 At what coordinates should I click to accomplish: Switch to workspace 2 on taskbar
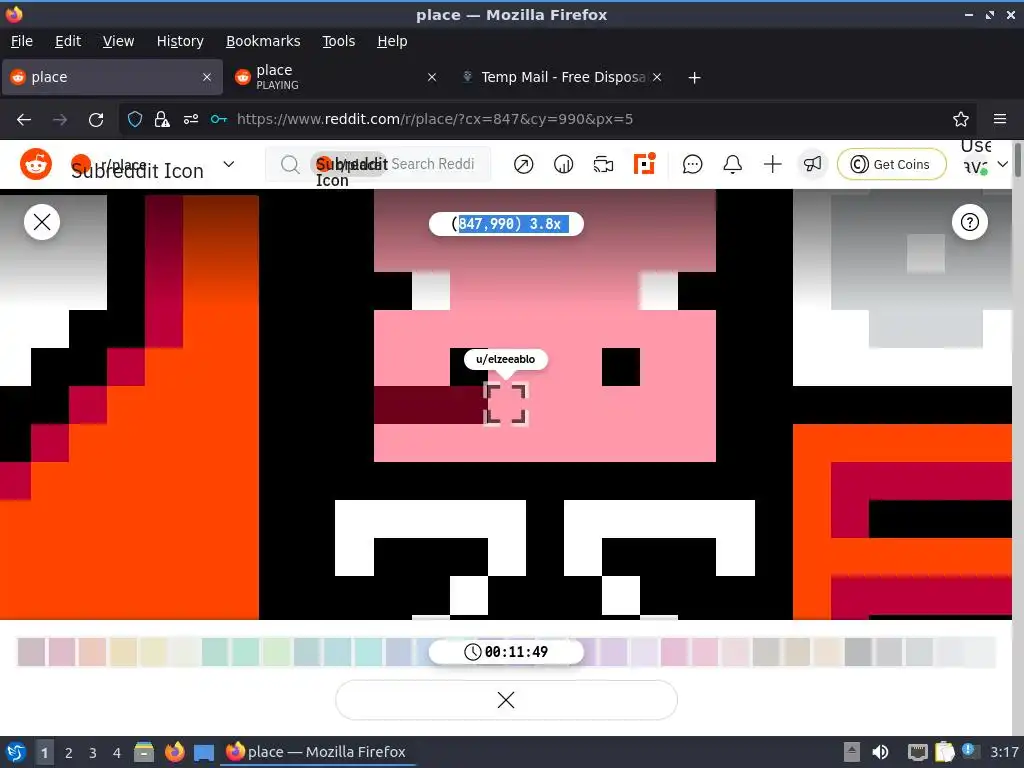click(x=69, y=753)
